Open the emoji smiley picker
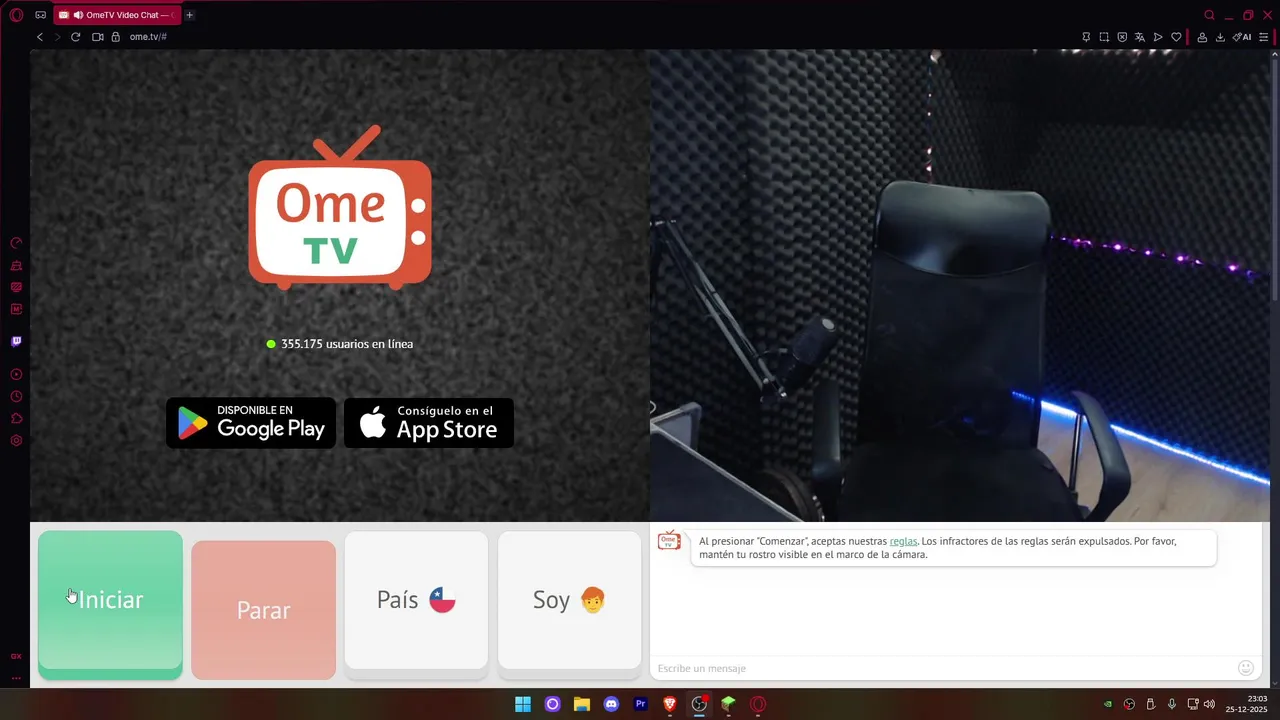 (1246, 668)
